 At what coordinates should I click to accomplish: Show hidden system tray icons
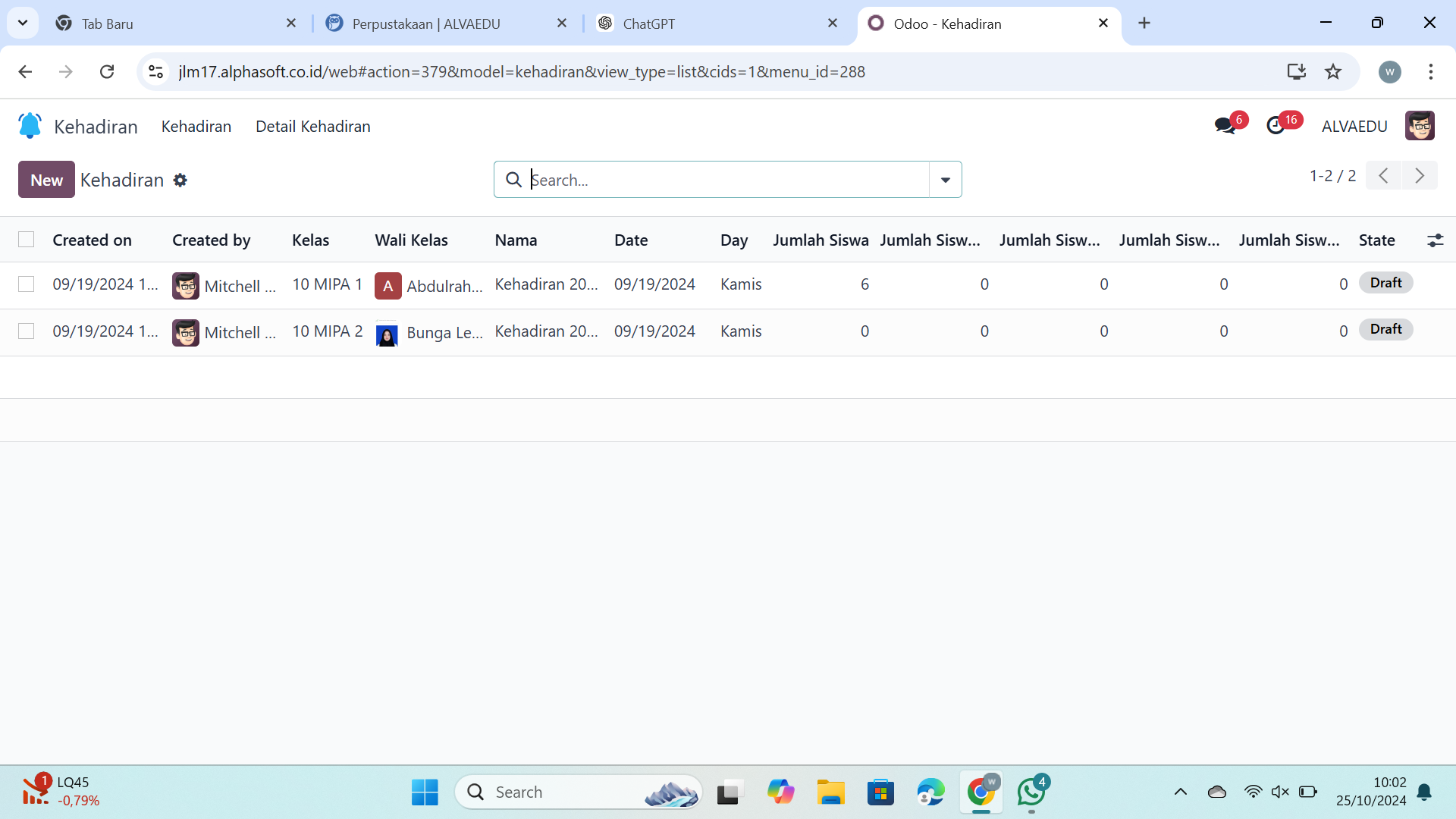pyautogui.click(x=1181, y=792)
